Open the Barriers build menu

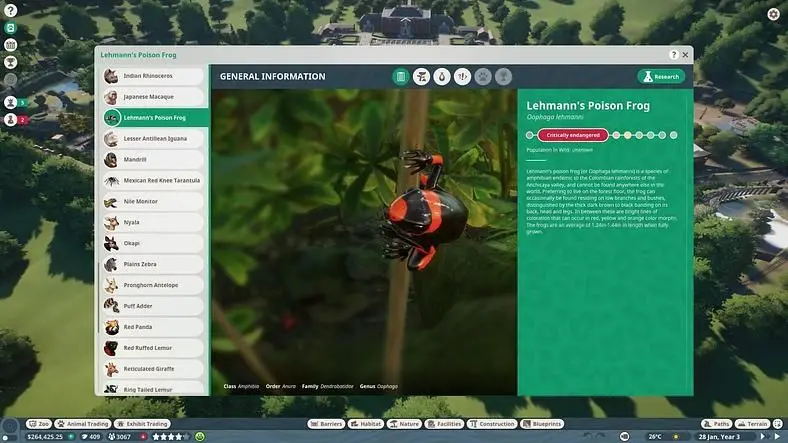tap(326, 424)
